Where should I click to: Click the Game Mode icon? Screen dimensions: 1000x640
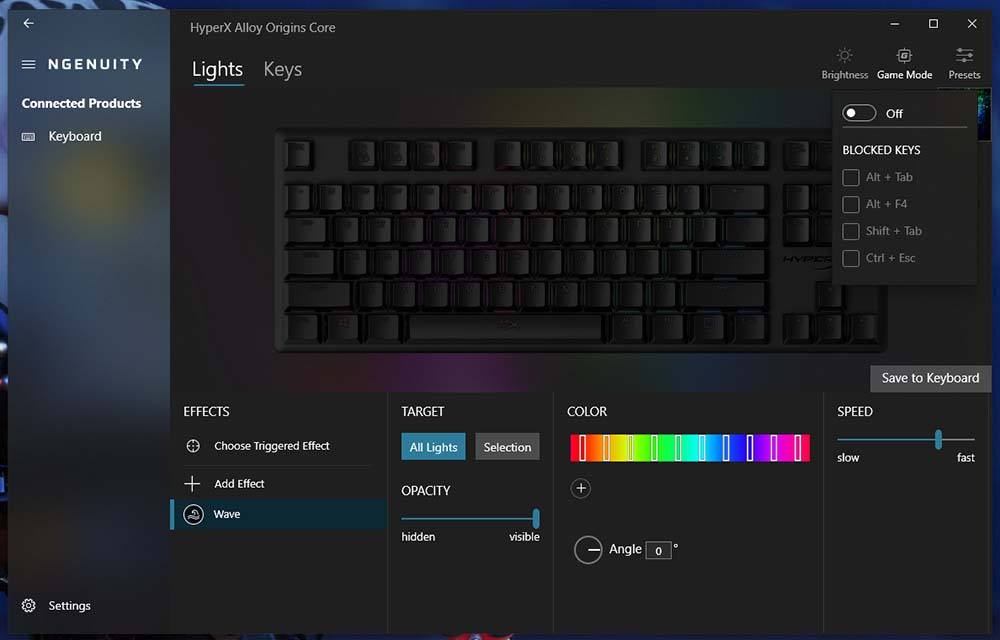coord(904,55)
